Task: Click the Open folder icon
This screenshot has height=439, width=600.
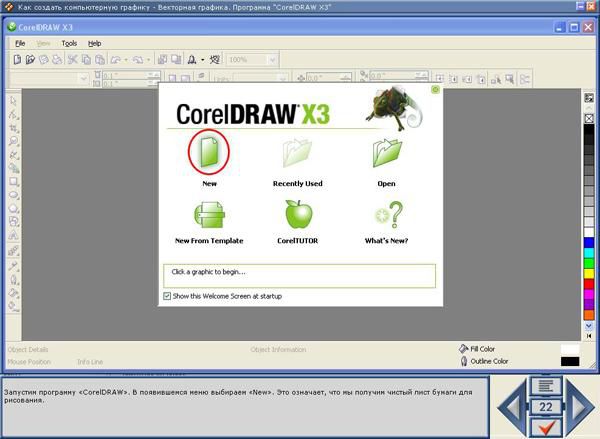Action: 386,153
